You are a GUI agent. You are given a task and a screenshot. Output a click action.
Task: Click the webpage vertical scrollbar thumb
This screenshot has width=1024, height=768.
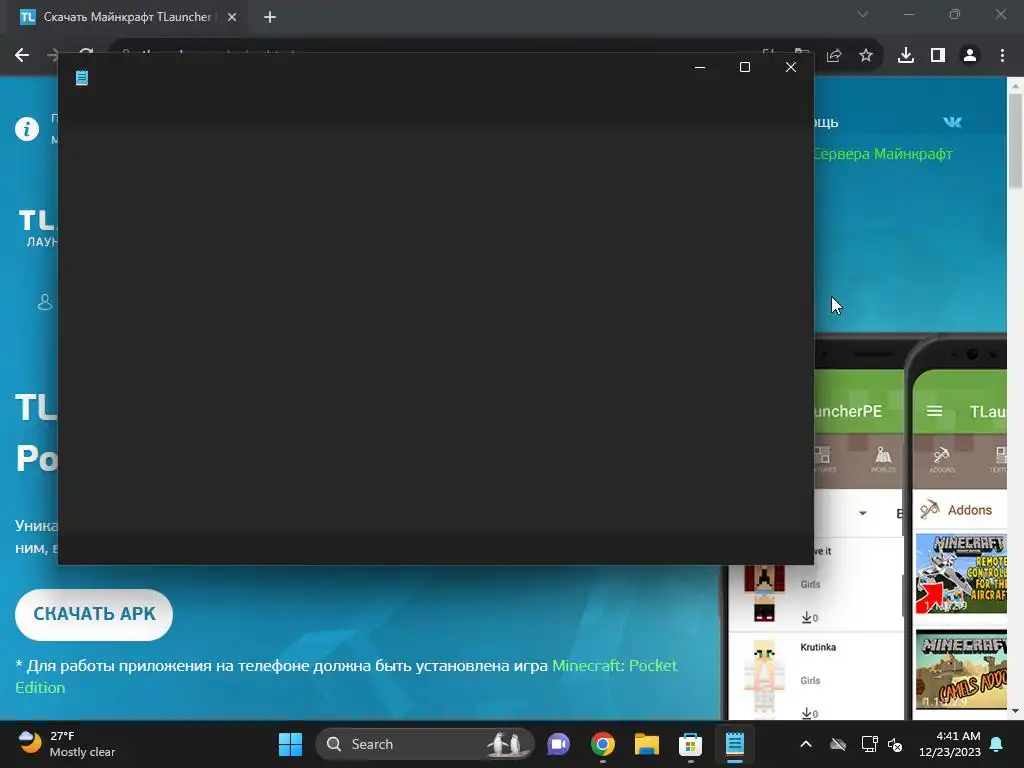point(1015,140)
